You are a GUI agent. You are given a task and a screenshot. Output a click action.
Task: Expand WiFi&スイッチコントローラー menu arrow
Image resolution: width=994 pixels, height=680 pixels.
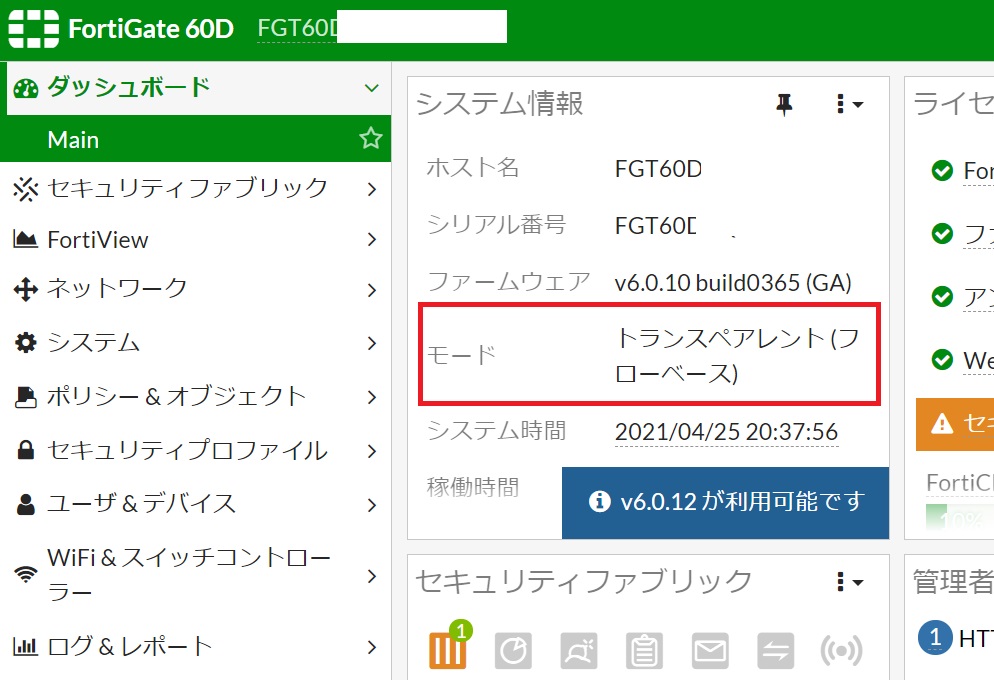point(372,576)
